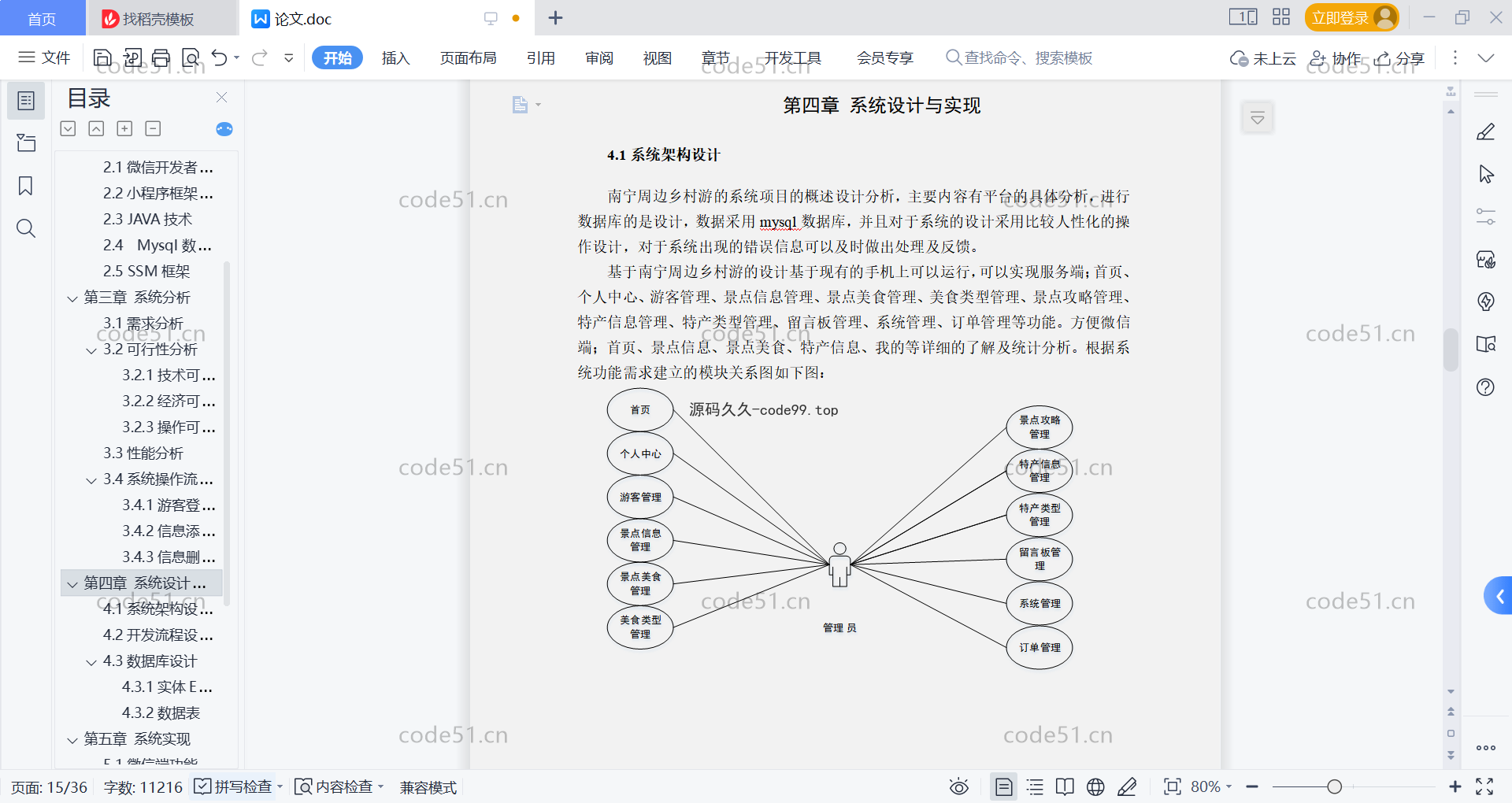Collapse the 3.4 系统操作流 node

click(x=91, y=480)
